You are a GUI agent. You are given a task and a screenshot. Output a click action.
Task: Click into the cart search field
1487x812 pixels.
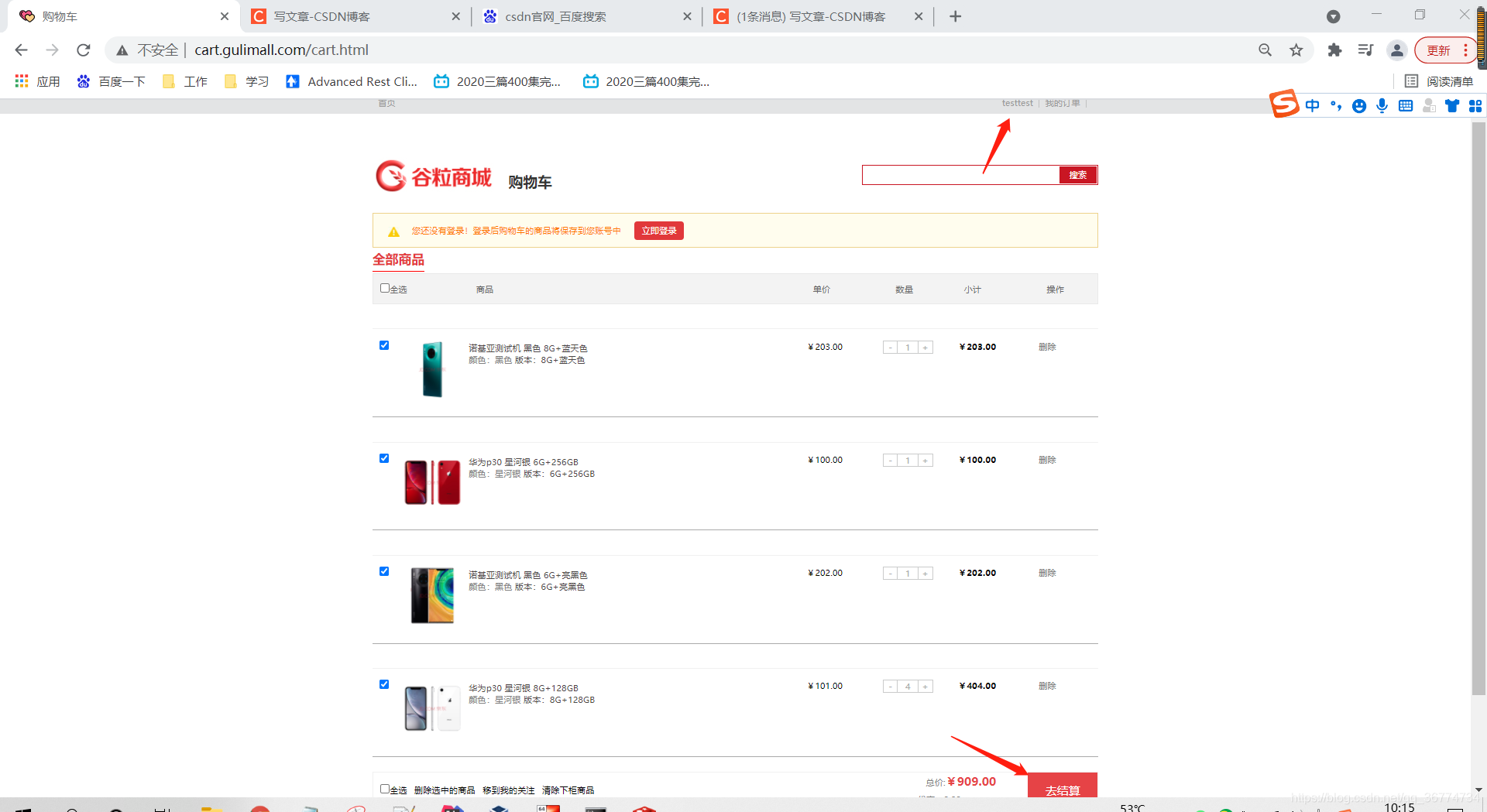click(960, 175)
